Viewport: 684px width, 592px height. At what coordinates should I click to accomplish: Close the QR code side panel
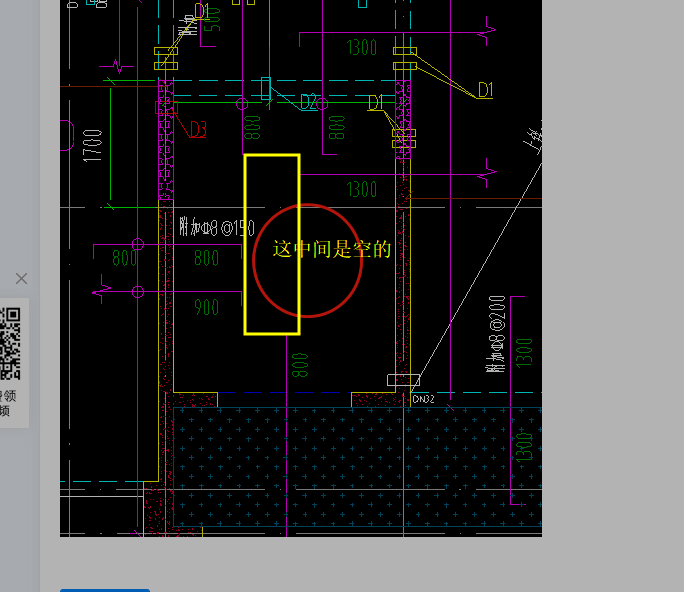pos(21,278)
